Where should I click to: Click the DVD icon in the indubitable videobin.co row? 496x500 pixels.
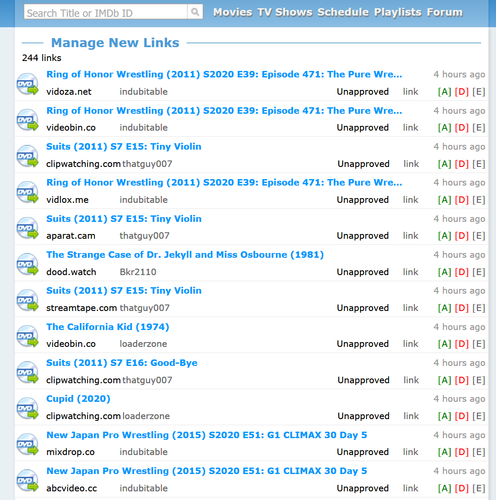point(28,120)
